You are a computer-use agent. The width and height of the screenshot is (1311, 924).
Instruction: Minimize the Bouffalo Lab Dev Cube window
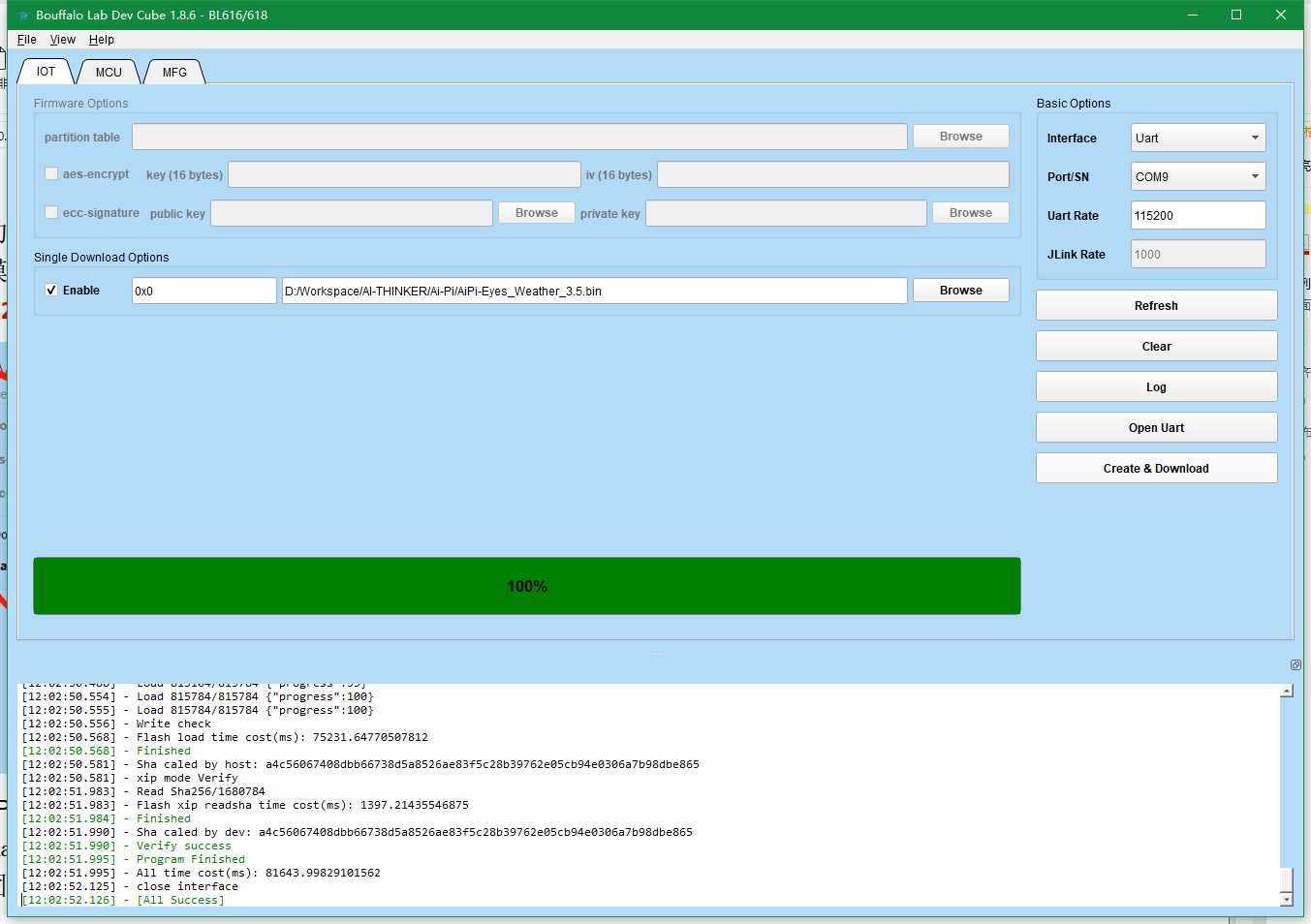pos(1193,15)
